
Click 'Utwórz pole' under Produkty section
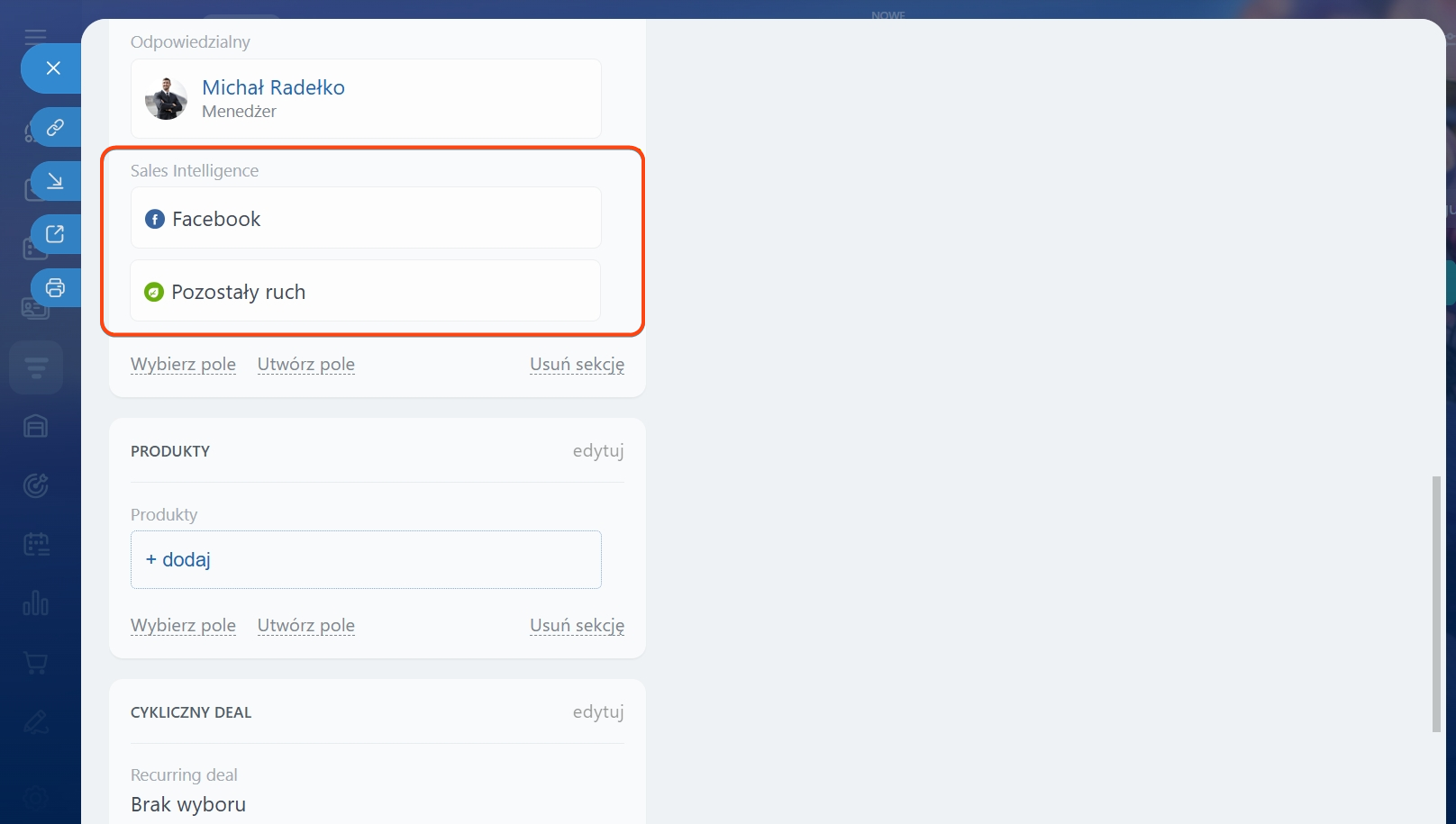305,625
